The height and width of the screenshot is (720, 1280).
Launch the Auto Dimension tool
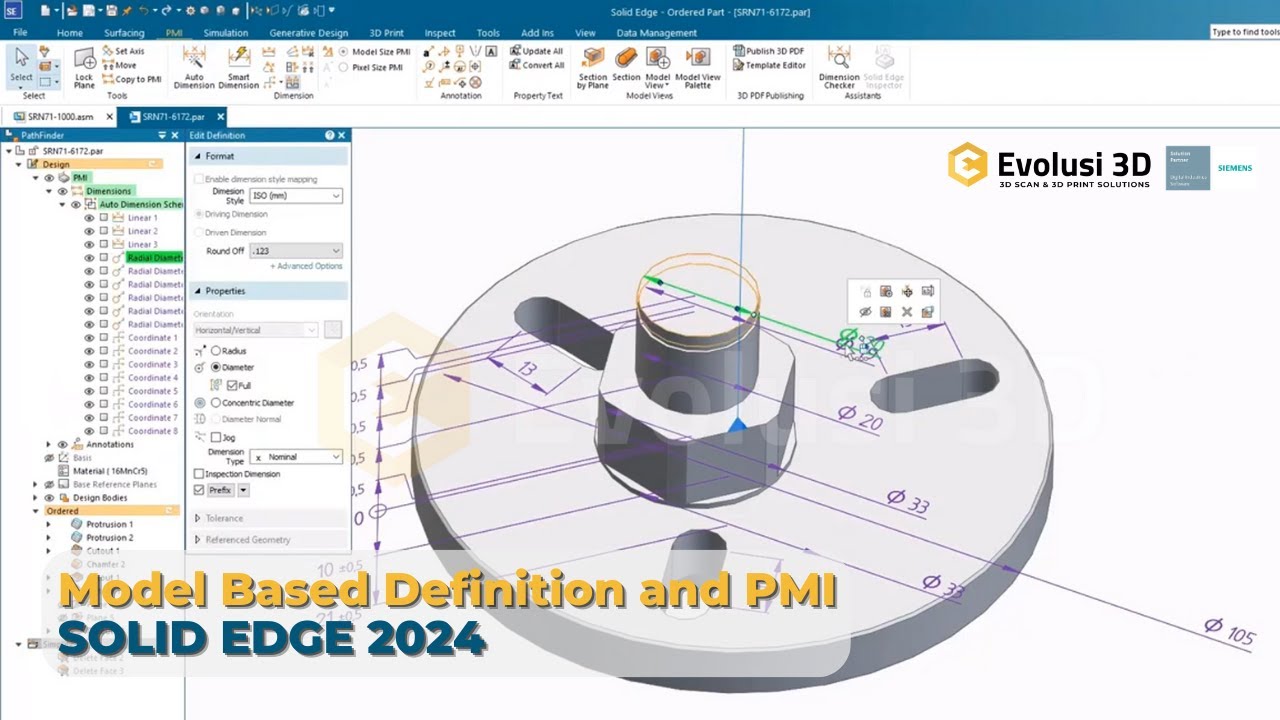[194, 69]
